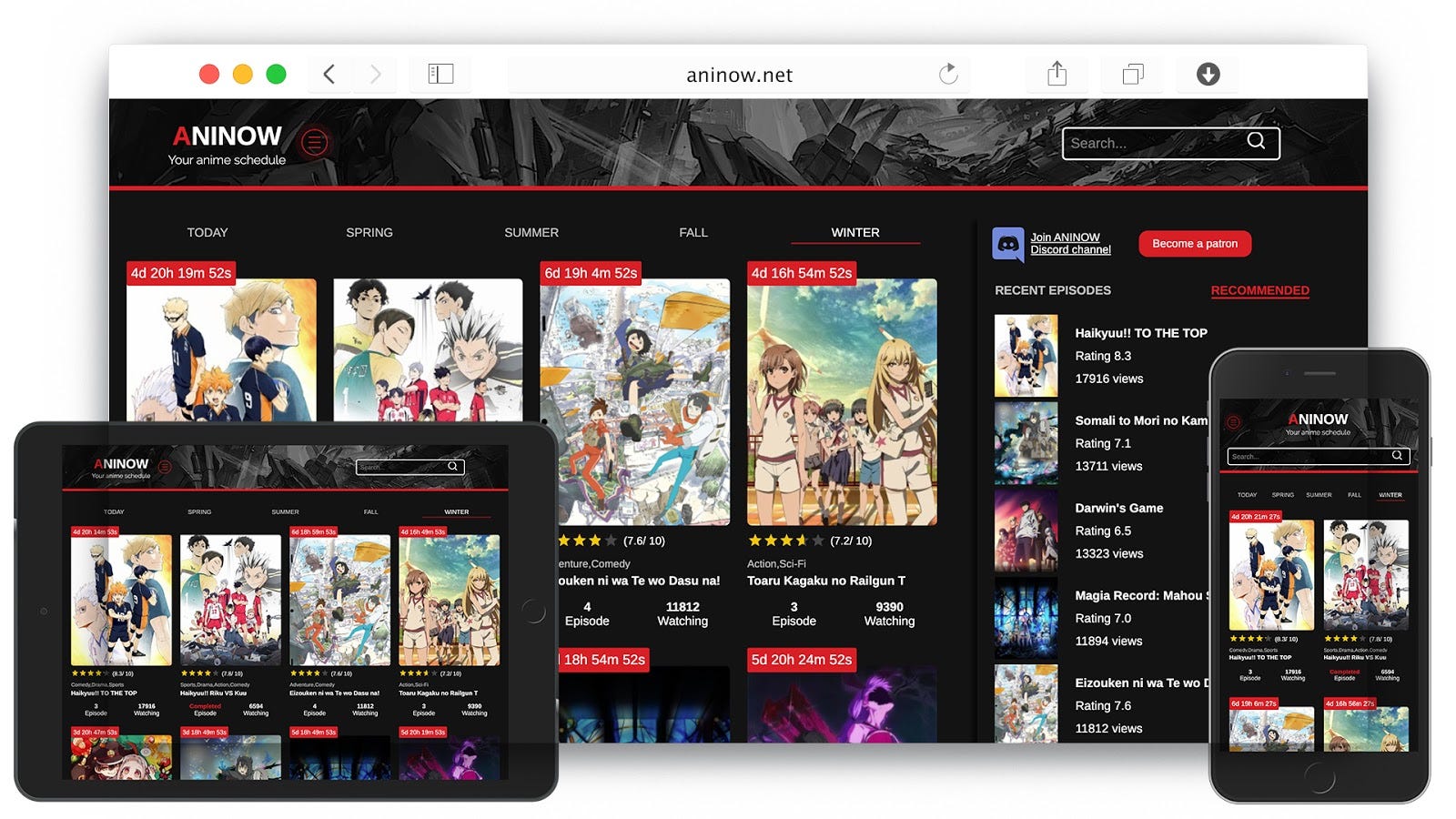1456x819 pixels.
Task: Tap the search magnifier icon on the phone screen
Action: click(1397, 455)
